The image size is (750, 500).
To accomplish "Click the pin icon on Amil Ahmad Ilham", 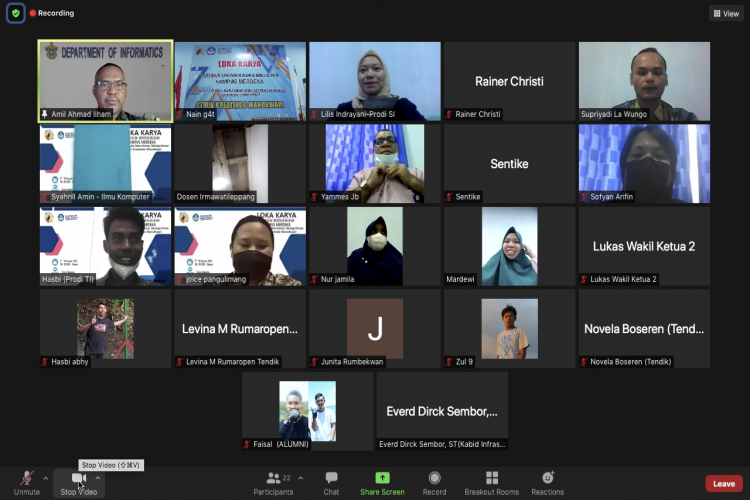I will click(44, 114).
